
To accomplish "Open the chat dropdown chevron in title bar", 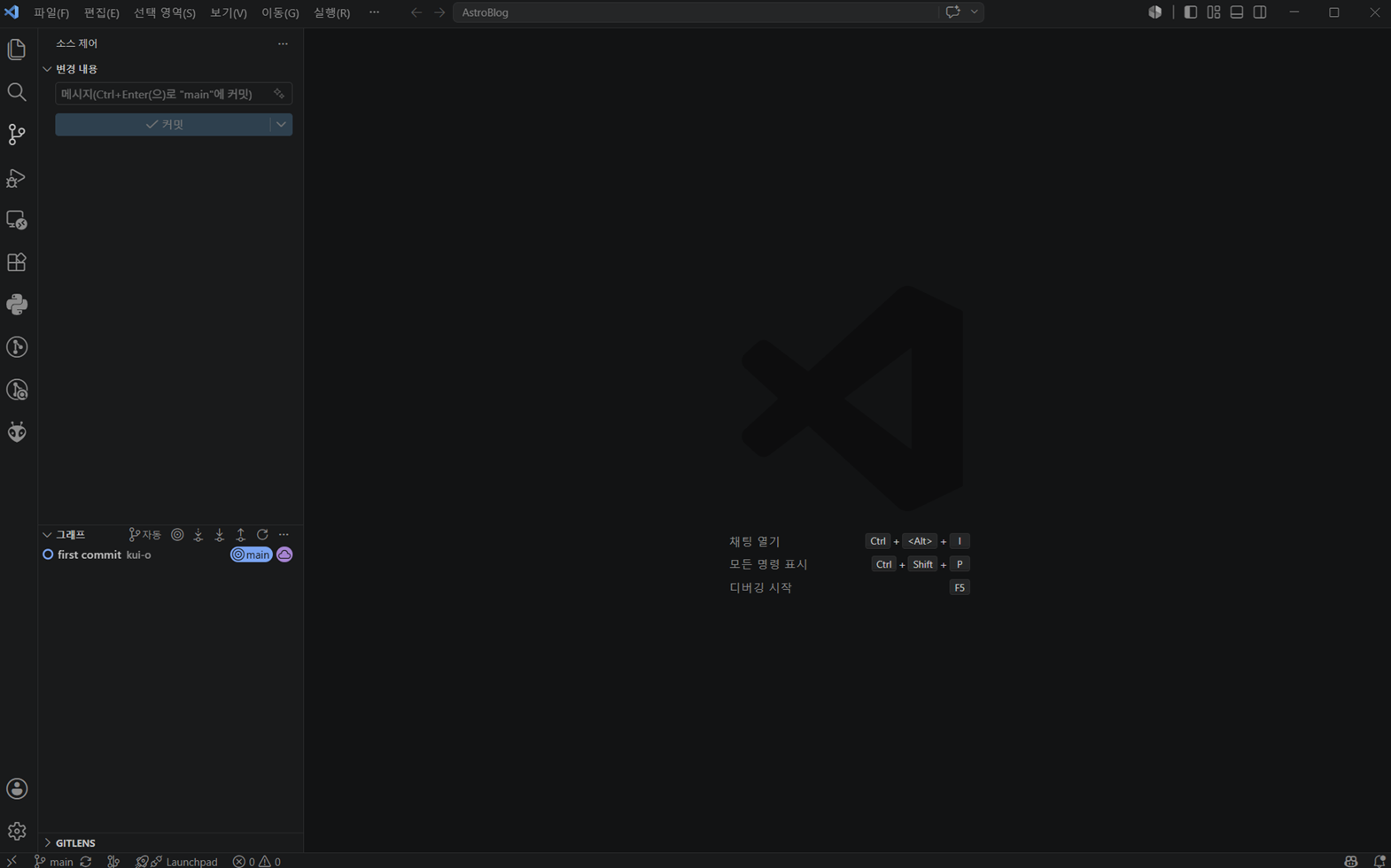I will coord(975,12).
